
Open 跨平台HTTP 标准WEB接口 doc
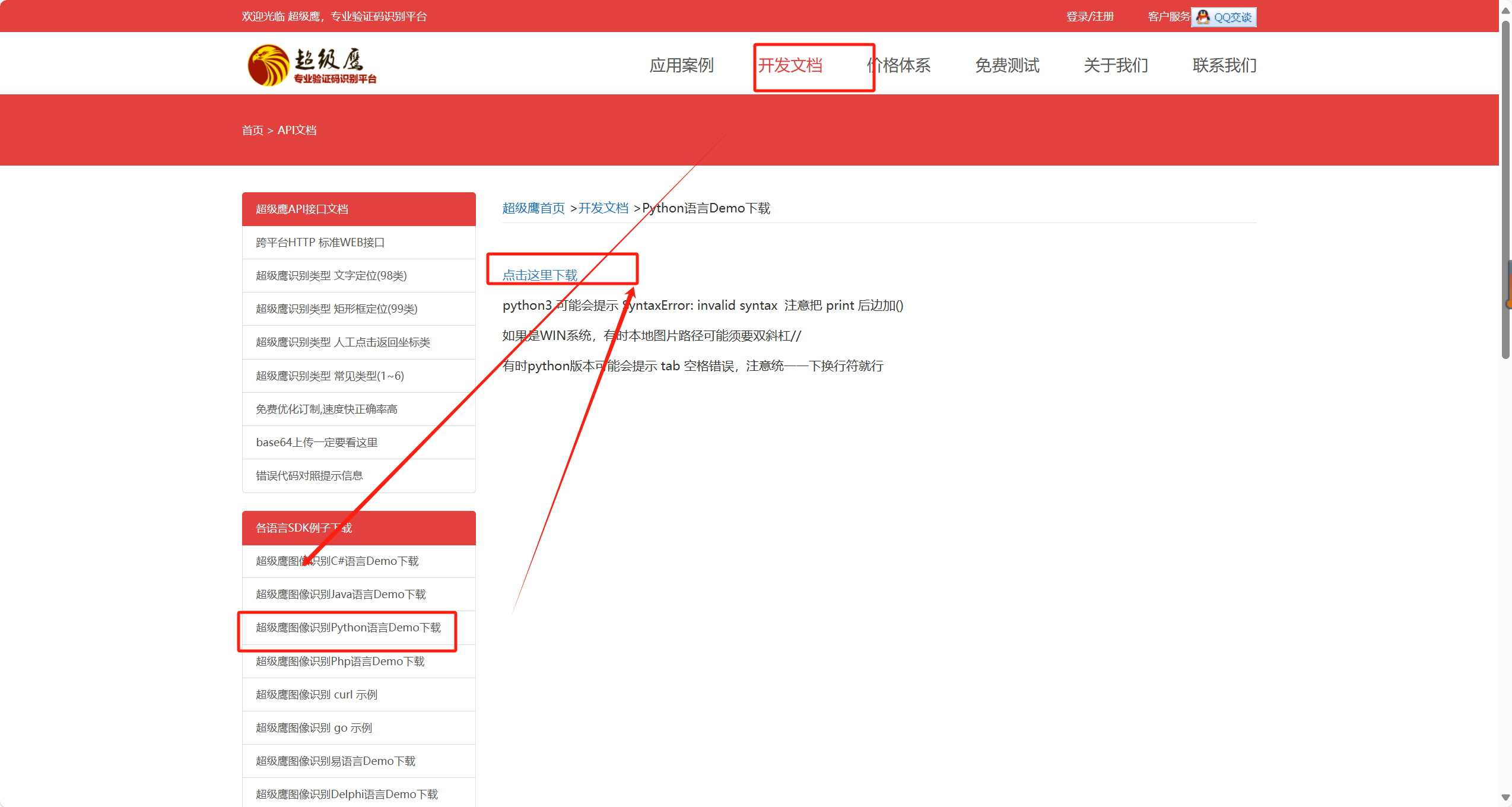point(359,243)
